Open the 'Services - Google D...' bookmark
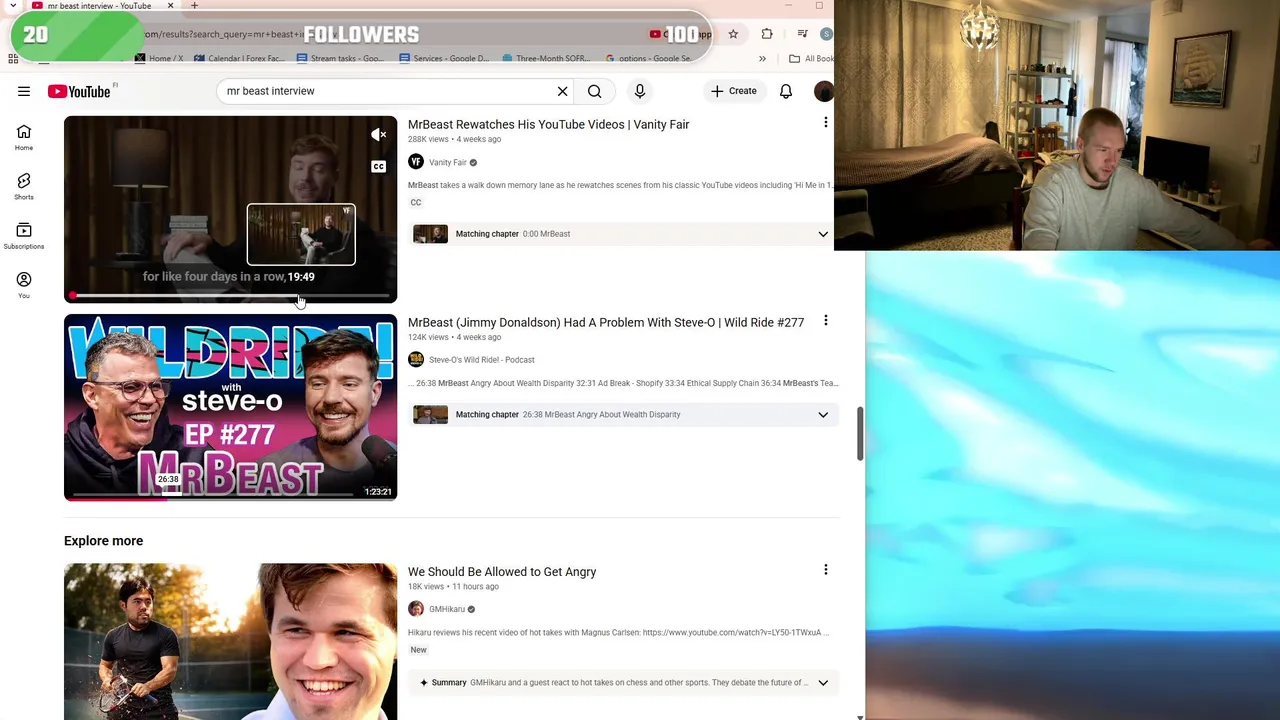Screen dimensions: 1280x720 pos(443,59)
